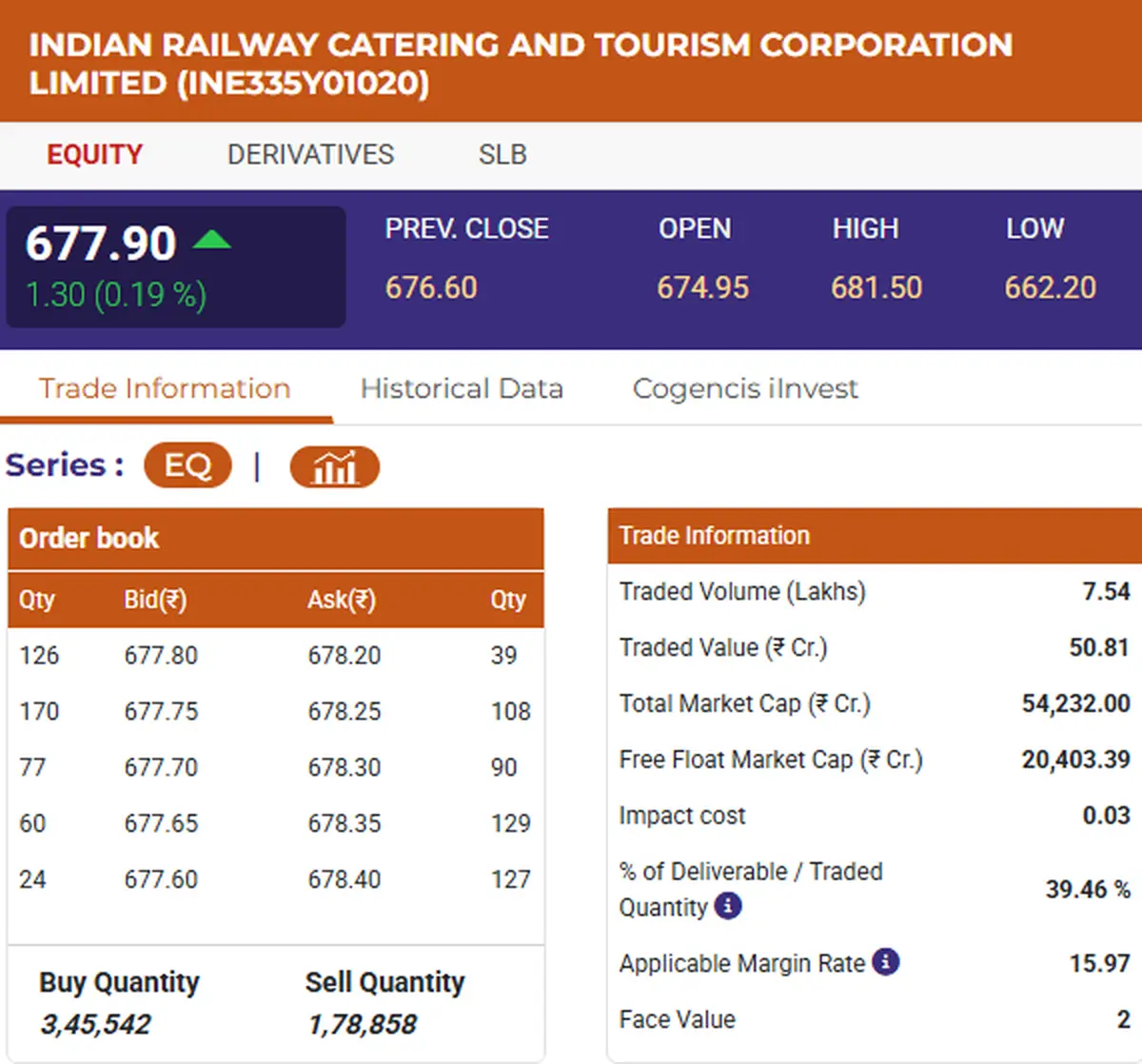This screenshot has height=1064, width=1142.
Task: Click the Trade Information tab
Action: point(166,388)
